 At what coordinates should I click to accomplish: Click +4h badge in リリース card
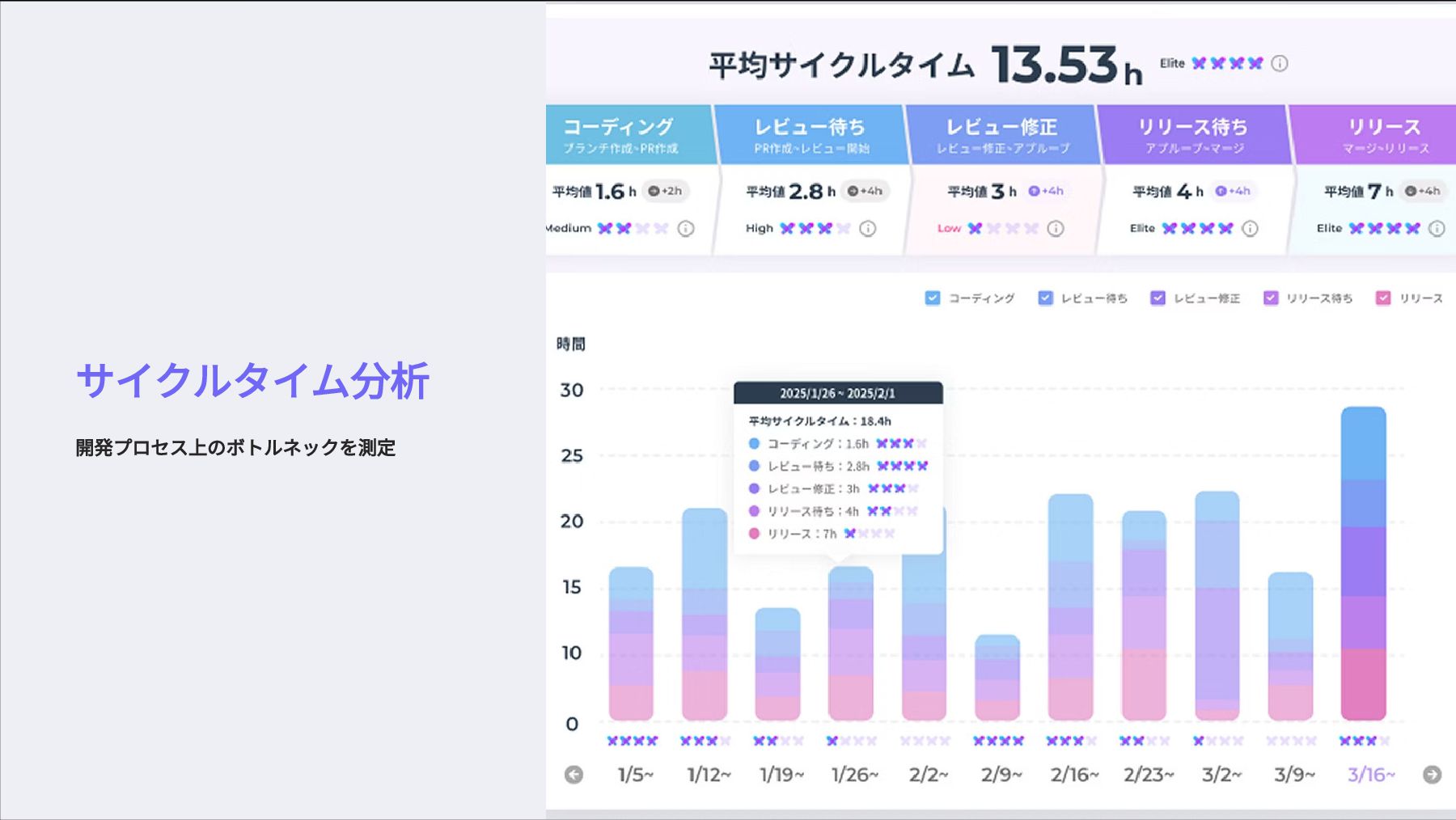point(1423,191)
